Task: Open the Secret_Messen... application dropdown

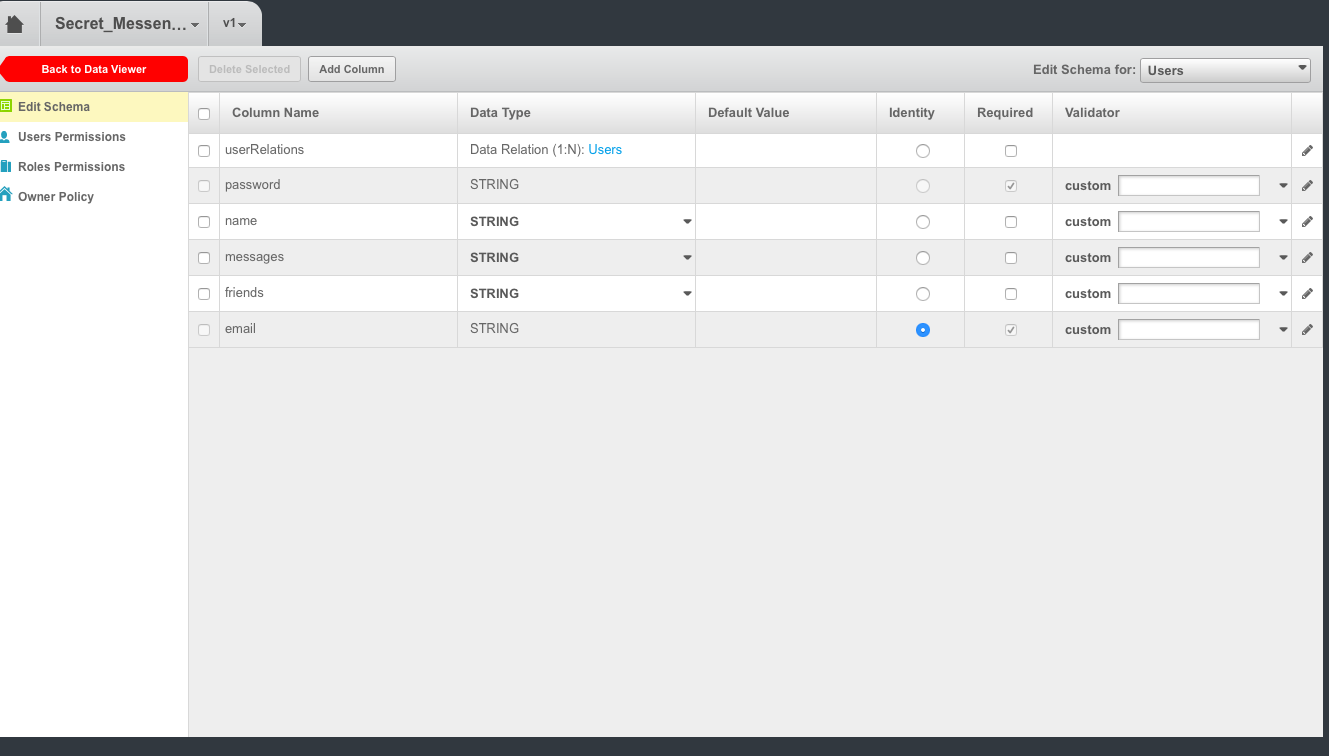Action: (124, 24)
